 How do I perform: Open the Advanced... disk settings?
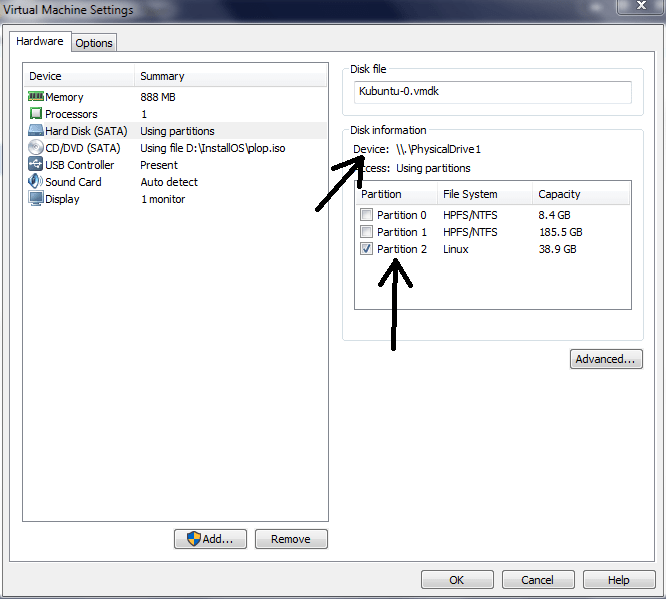tap(606, 359)
